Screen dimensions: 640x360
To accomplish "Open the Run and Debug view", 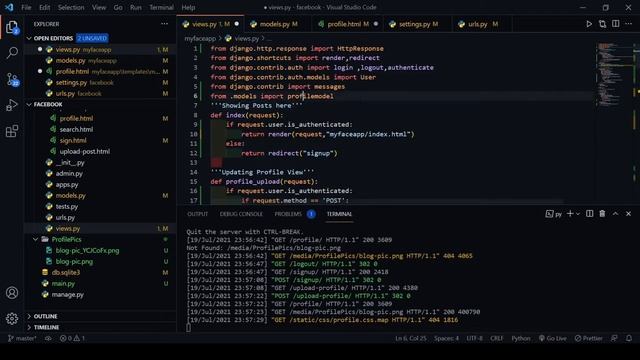I will click(12, 105).
